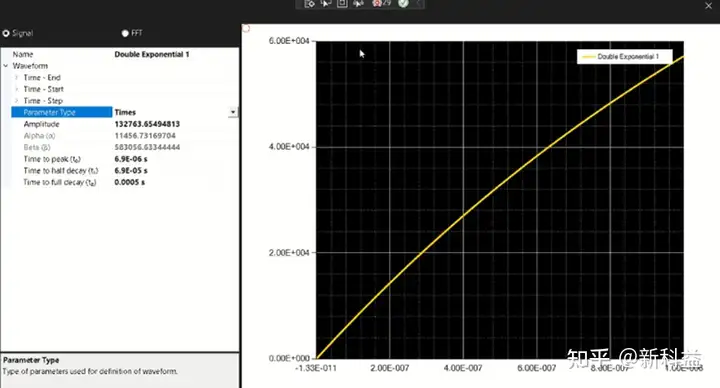Click the square frame icon in top toolbar
Image resolution: width=720 pixels, height=388 pixels.
[342, 4]
